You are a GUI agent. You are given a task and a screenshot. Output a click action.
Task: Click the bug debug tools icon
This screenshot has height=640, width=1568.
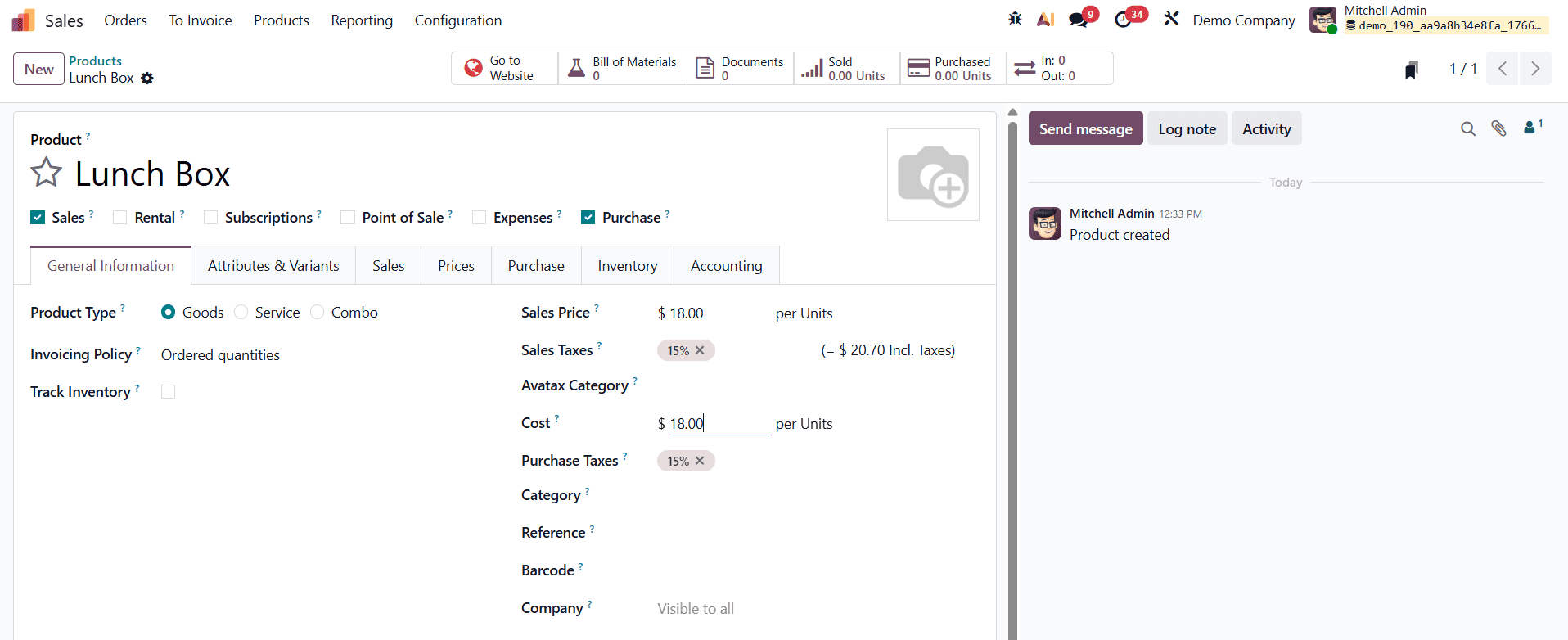1015,19
